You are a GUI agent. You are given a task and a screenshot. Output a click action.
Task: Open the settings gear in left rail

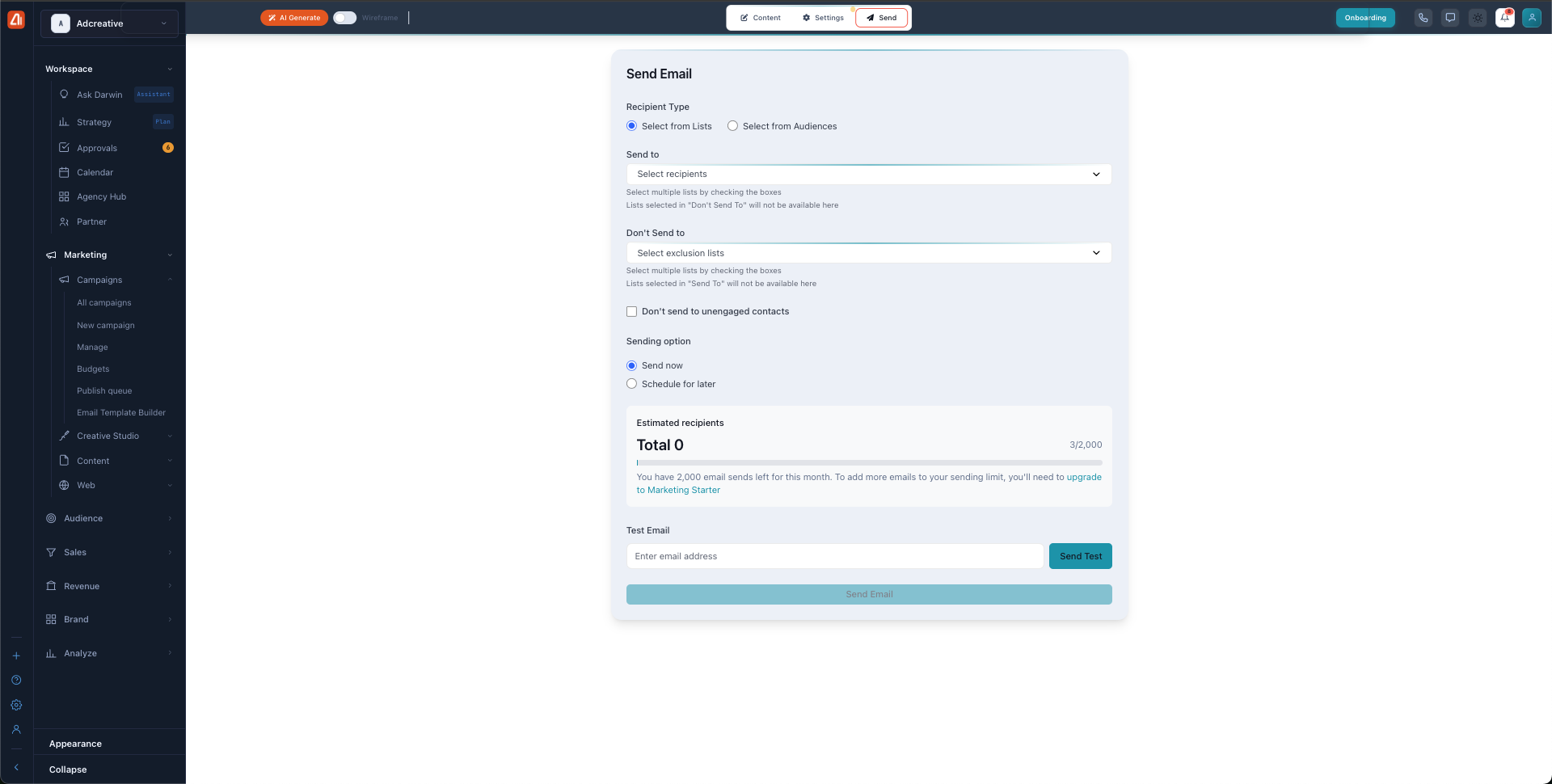[16, 705]
